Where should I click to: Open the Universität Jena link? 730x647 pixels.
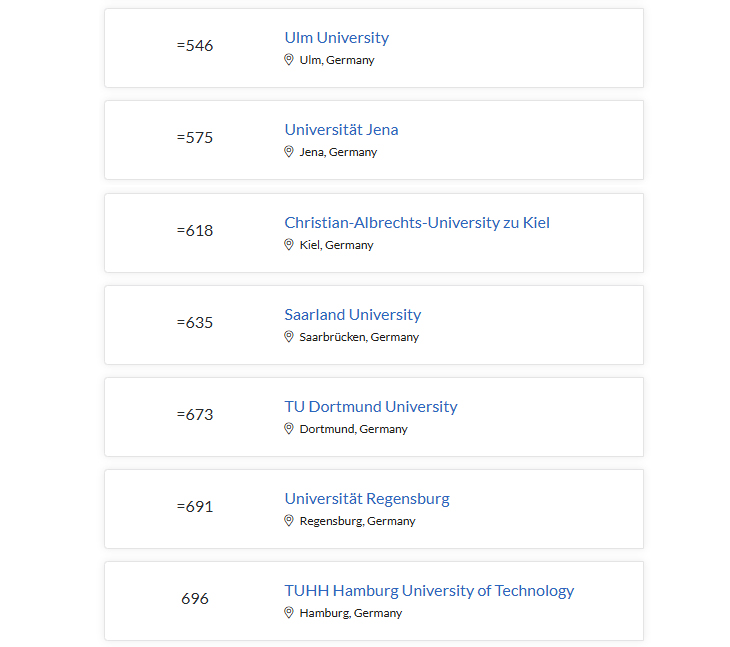(x=341, y=130)
